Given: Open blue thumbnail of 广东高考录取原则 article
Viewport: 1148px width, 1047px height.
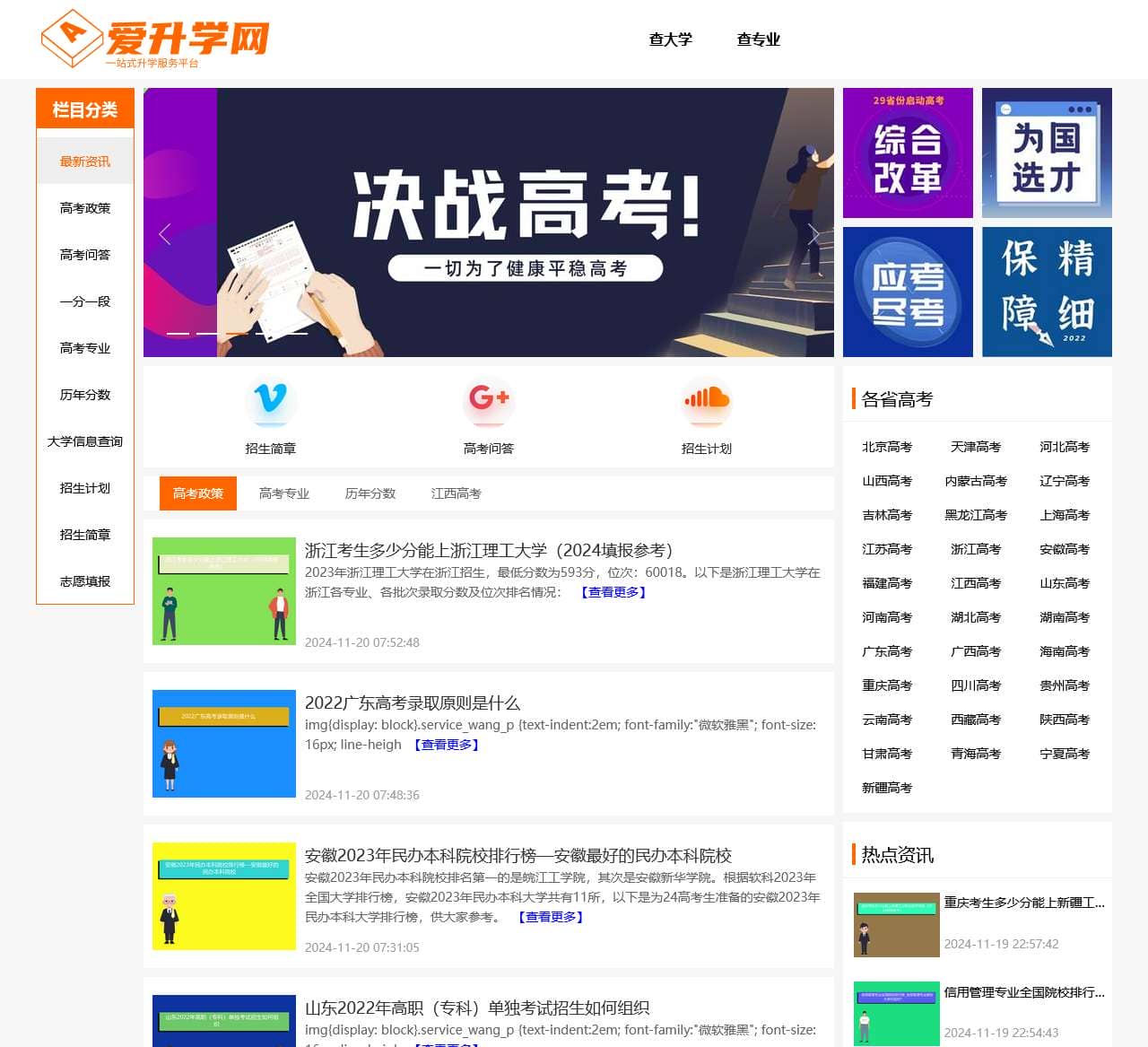Looking at the screenshot, I should (x=224, y=744).
